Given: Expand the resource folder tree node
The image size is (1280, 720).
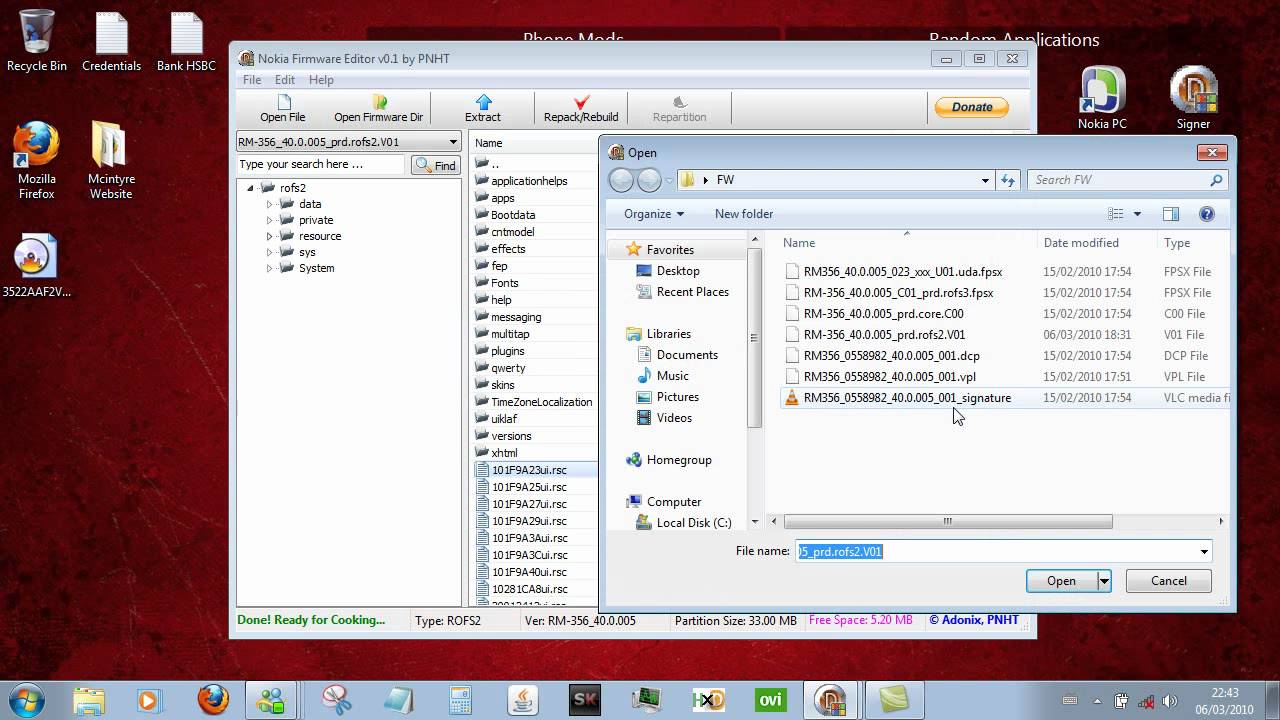Looking at the screenshot, I should (x=269, y=236).
